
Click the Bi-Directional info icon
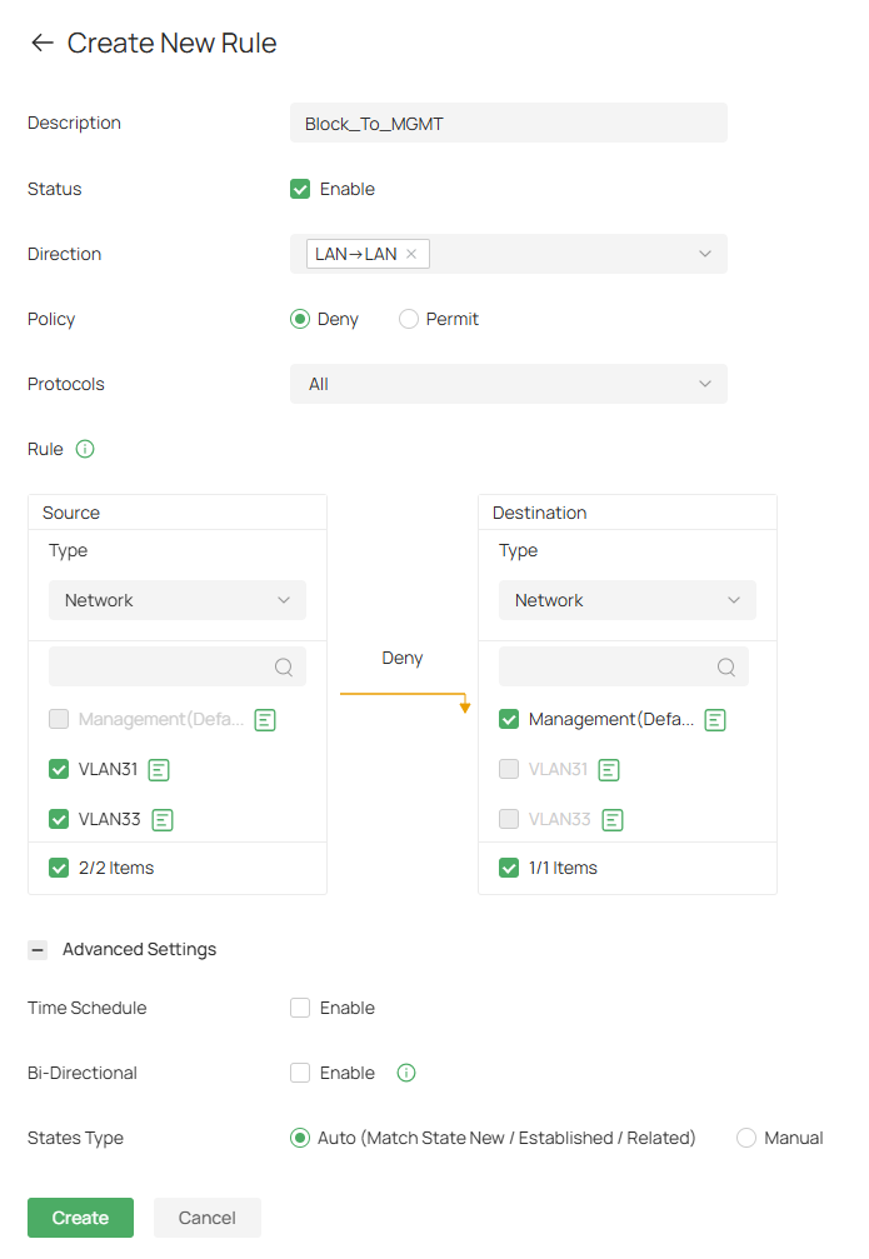tap(406, 1073)
